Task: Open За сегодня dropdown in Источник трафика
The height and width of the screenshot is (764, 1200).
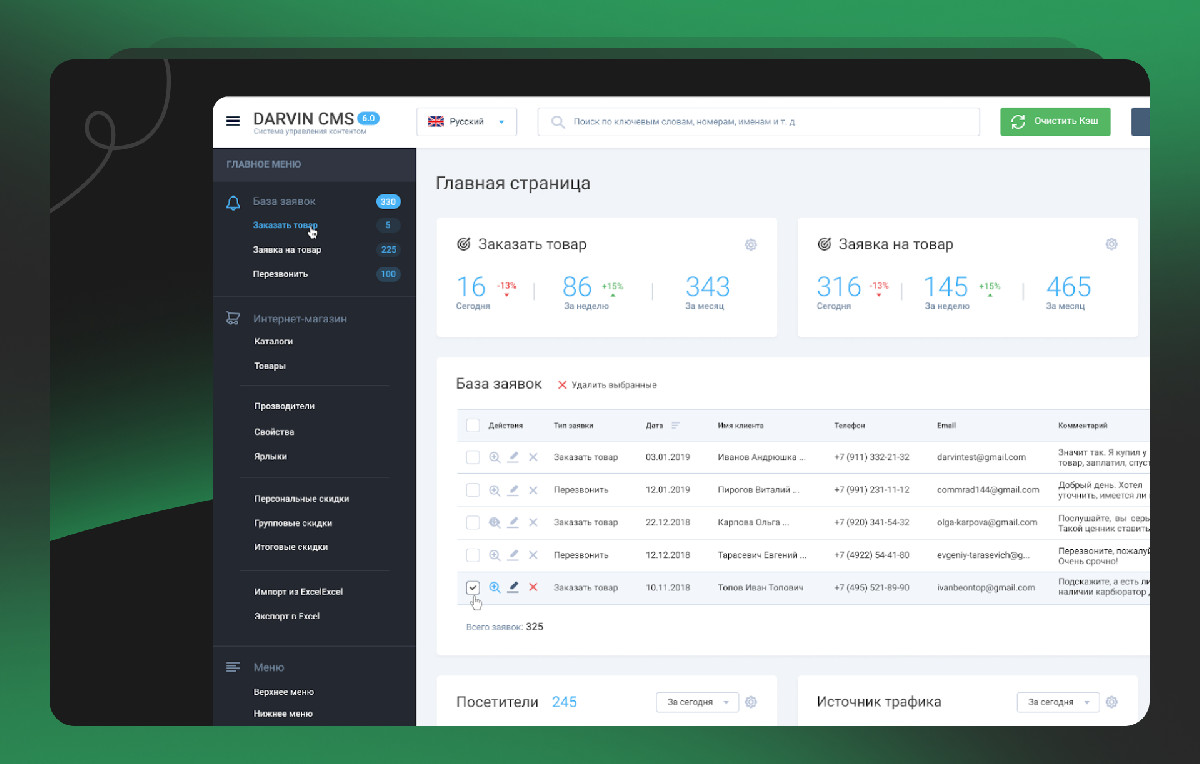Action: coord(1057,702)
